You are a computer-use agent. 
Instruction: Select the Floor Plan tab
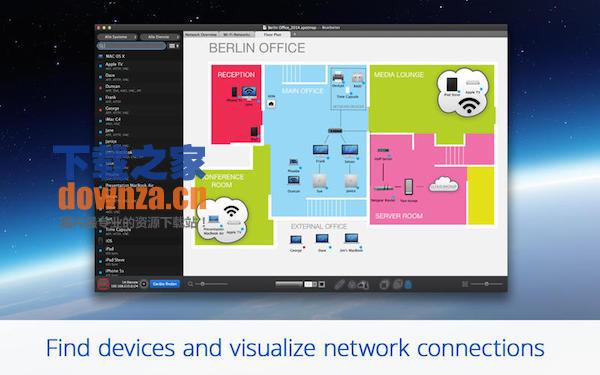coord(273,34)
